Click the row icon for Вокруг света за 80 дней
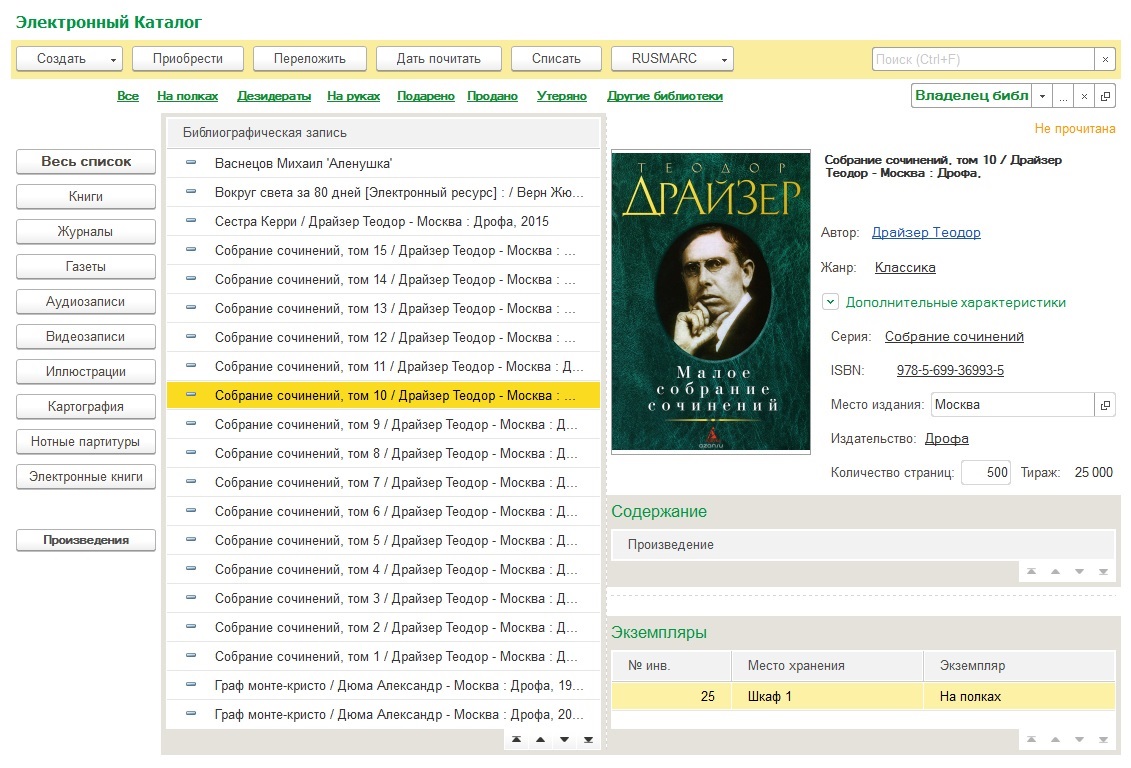 click(x=191, y=192)
